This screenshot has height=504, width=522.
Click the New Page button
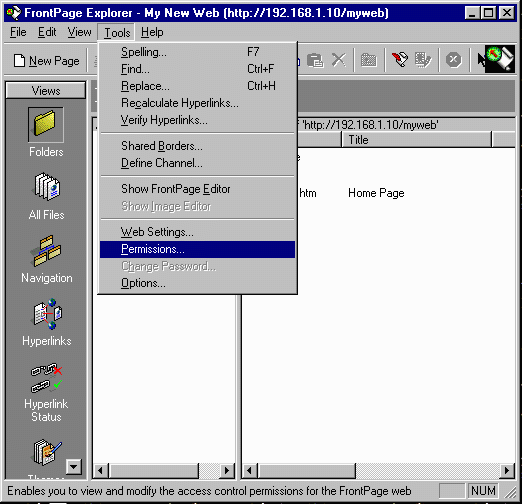coord(46,61)
